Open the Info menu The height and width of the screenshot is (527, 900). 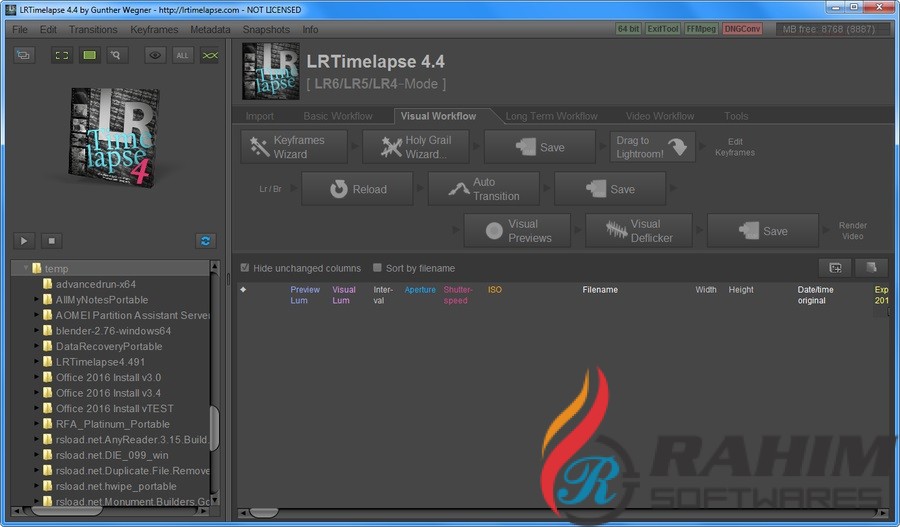tap(310, 29)
